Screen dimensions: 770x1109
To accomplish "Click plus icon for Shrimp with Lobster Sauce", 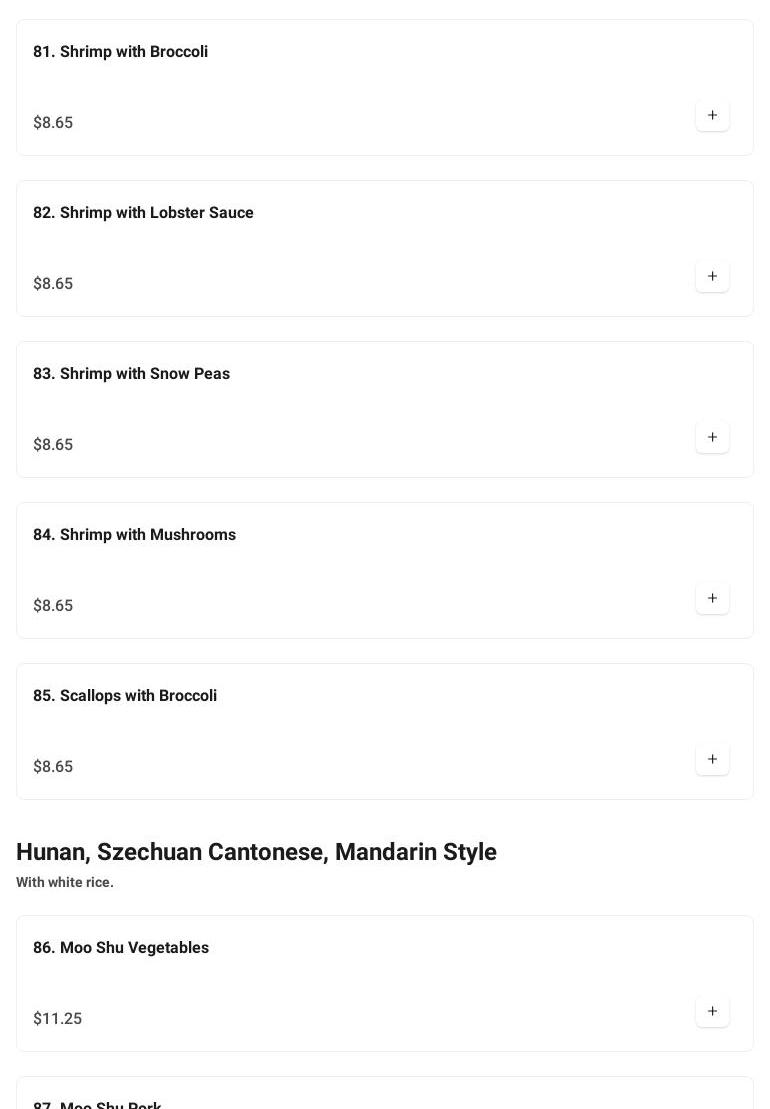I will 712,276.
